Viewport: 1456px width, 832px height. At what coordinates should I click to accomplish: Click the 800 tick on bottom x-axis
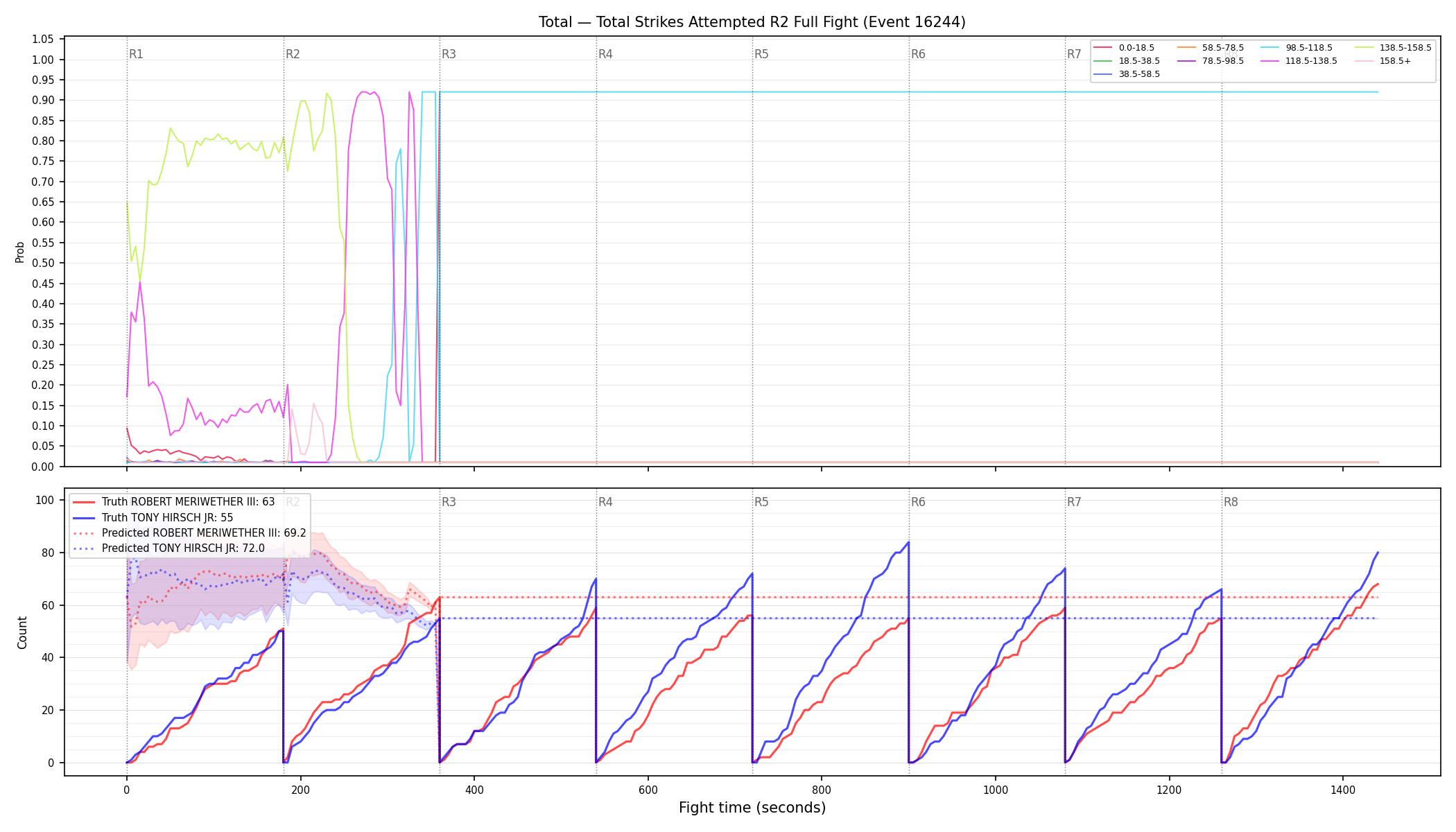(x=822, y=790)
